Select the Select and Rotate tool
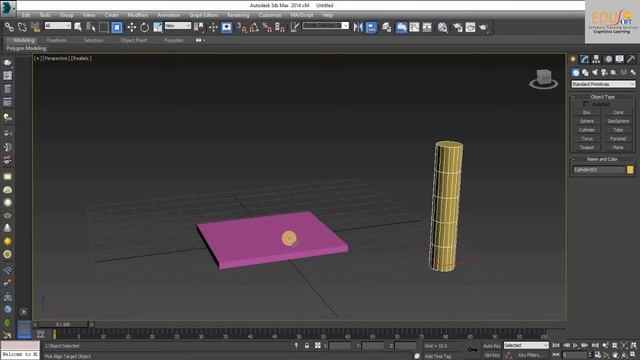640x360 pixels. 144,27
